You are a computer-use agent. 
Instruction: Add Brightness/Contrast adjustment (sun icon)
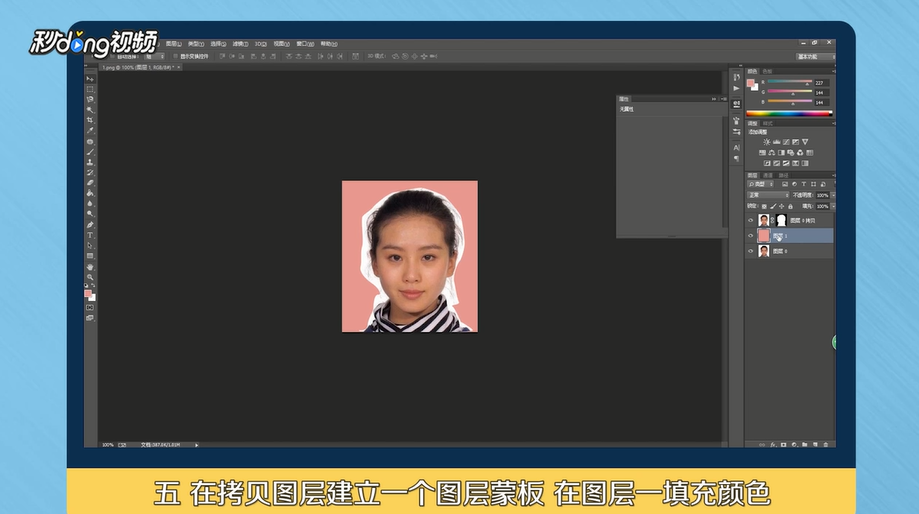(767, 142)
